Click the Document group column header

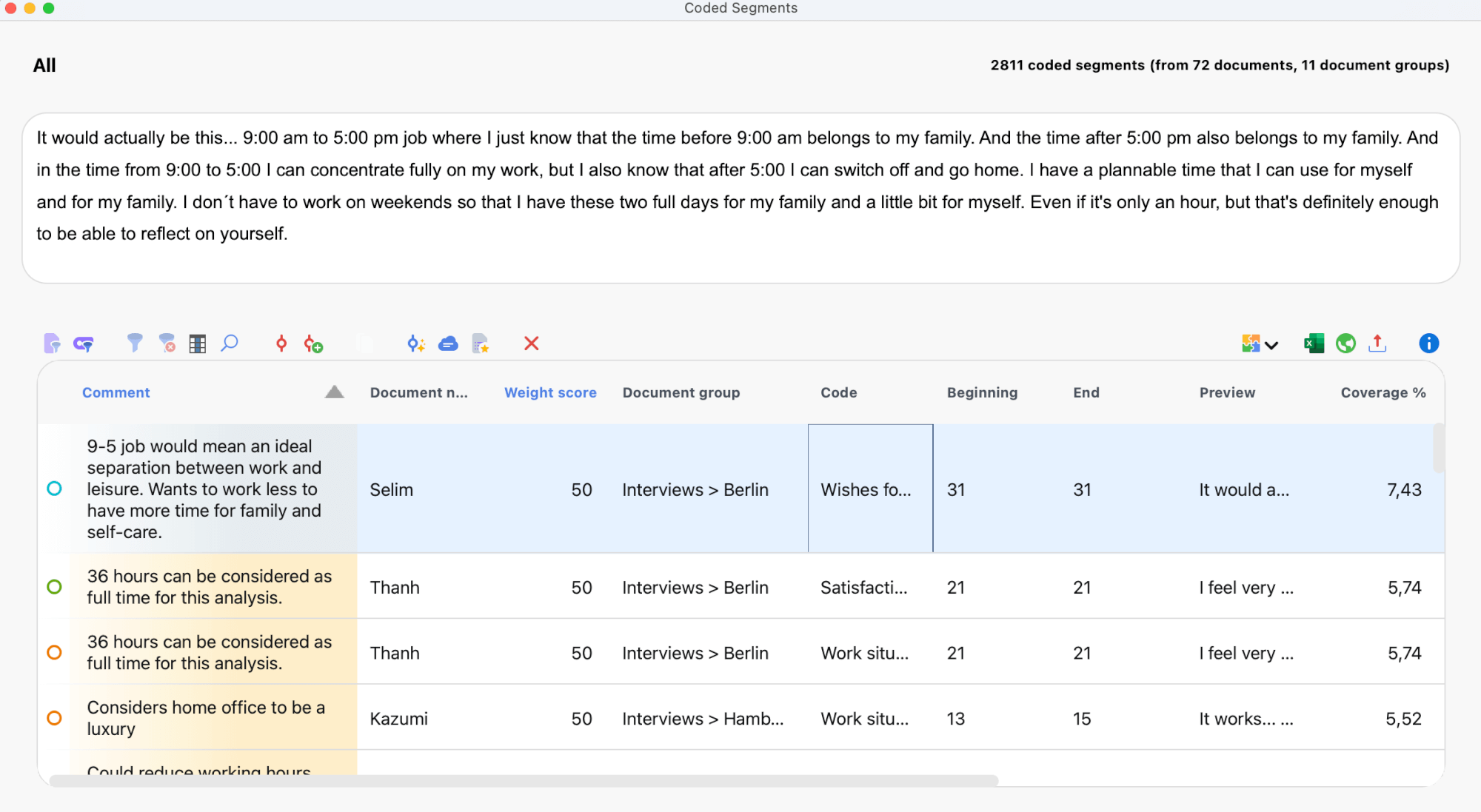tap(681, 392)
